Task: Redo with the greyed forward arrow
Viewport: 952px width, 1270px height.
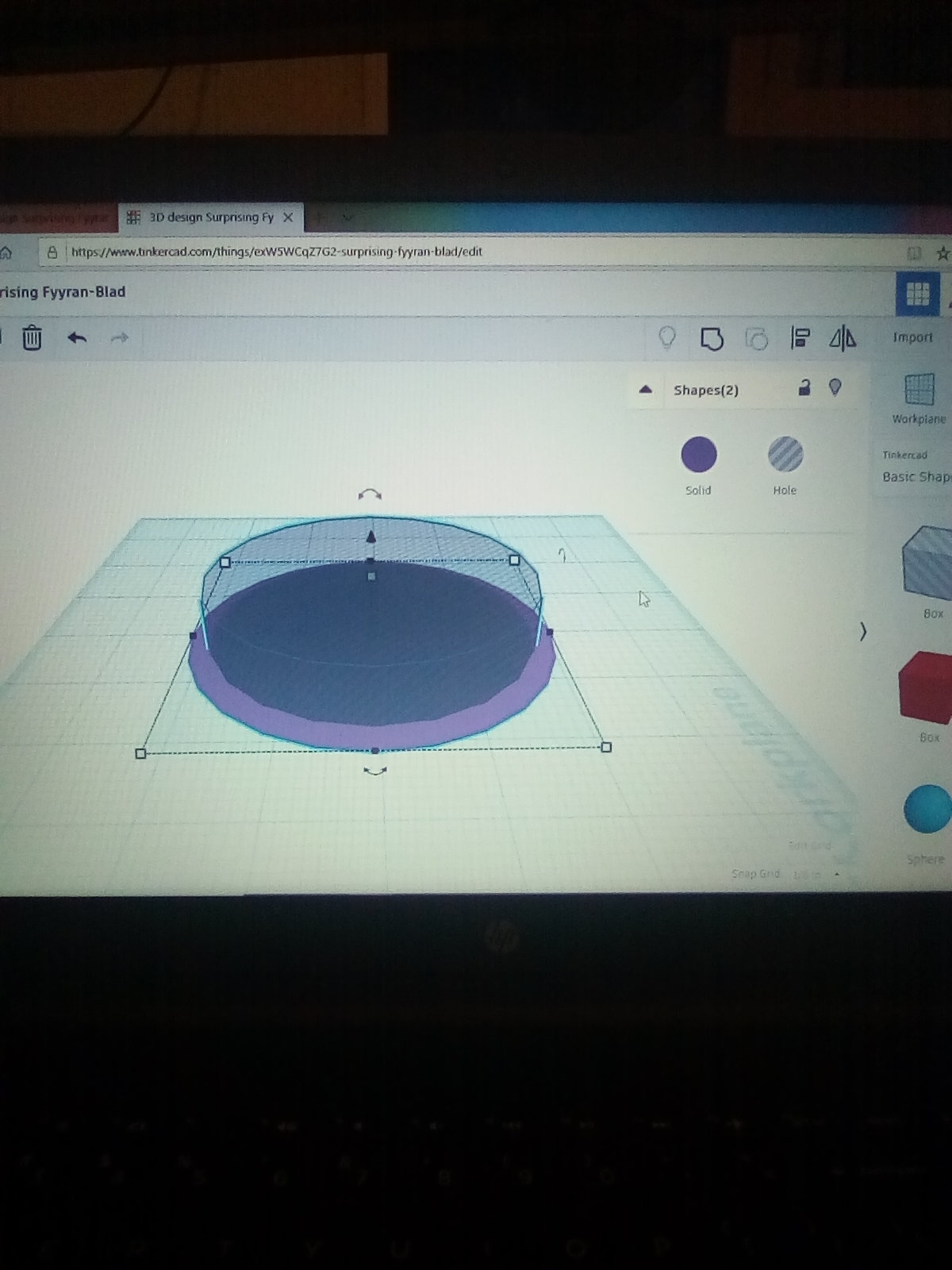Action: point(119,339)
